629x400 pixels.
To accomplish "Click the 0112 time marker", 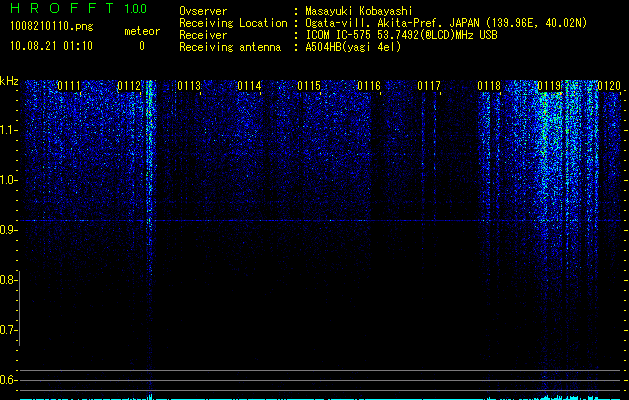I will point(129,86).
